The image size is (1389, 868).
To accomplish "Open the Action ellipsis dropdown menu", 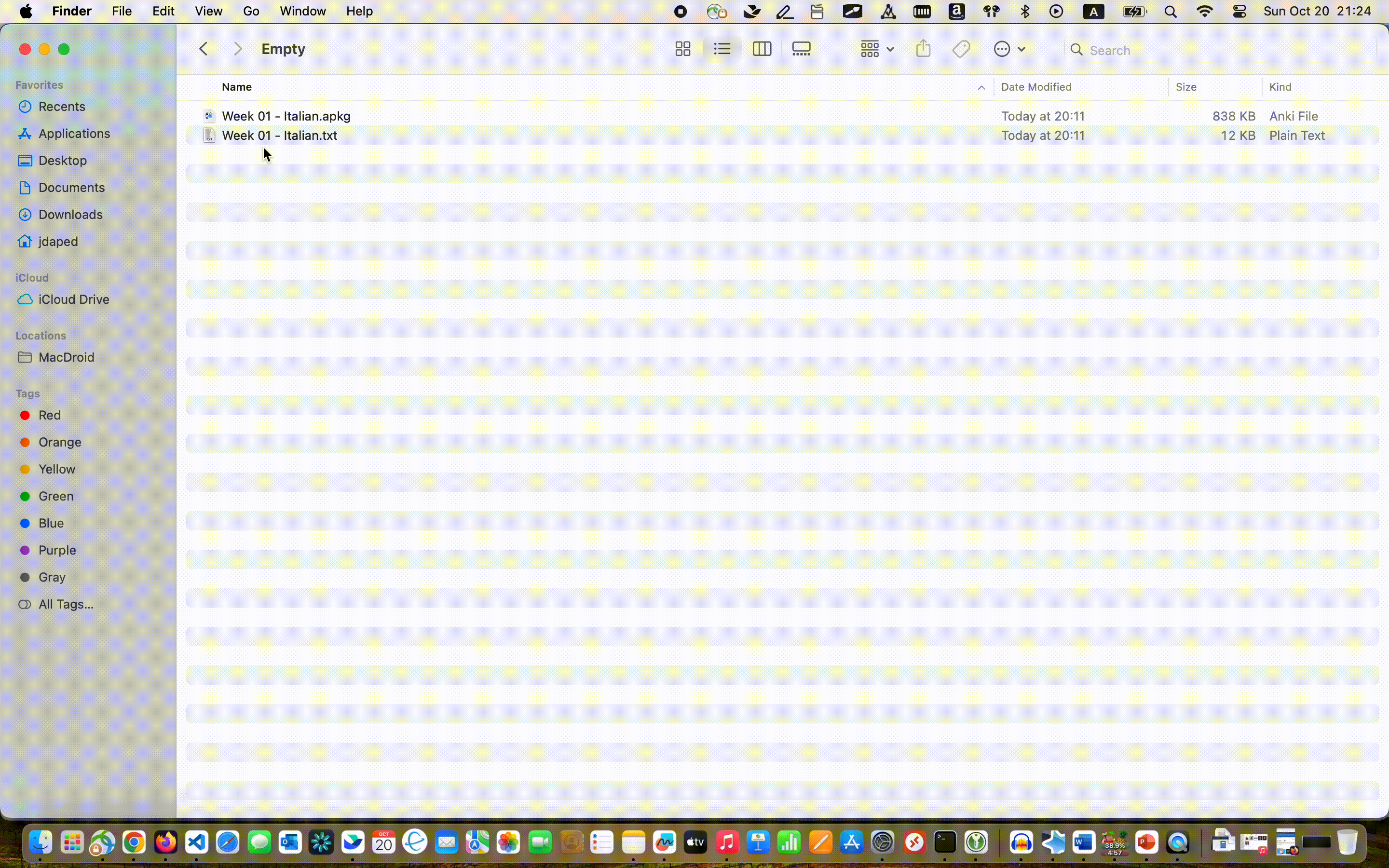I will (x=1009, y=49).
